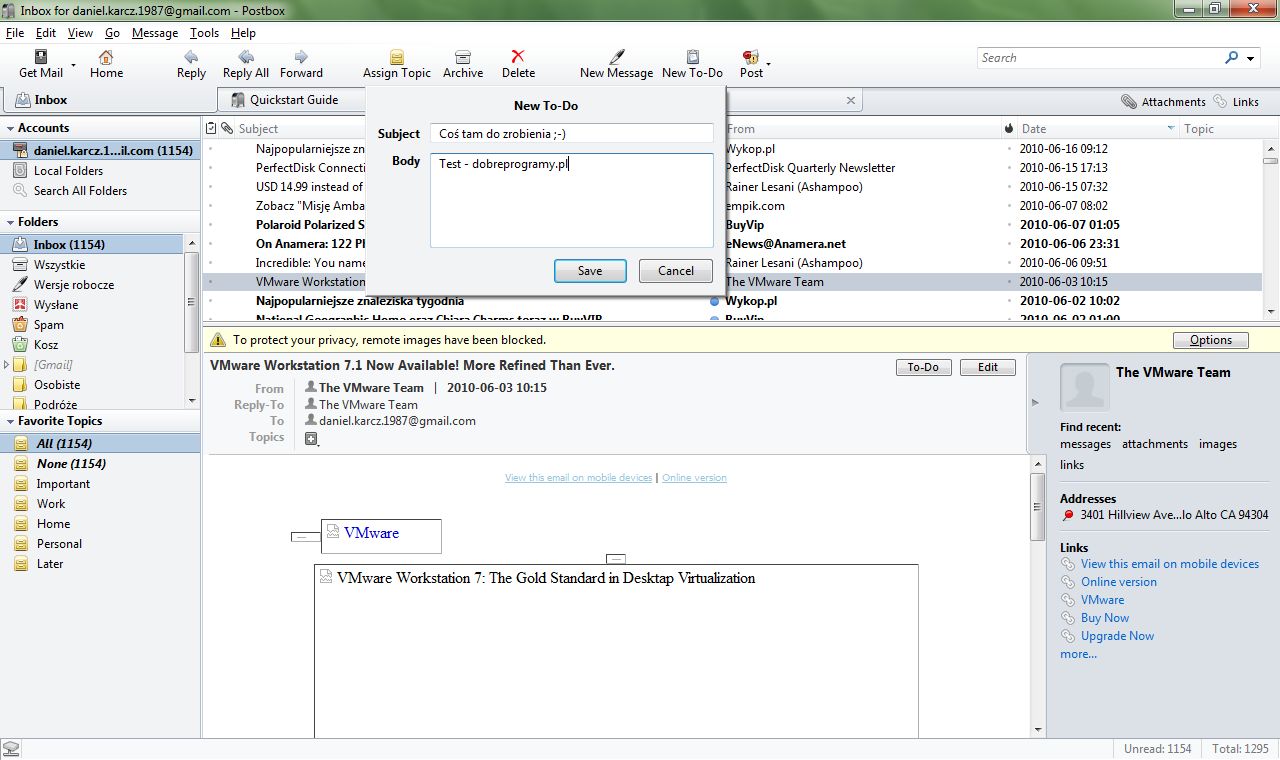Click the Reply All toolbar icon
This screenshot has width=1280, height=760.
pos(245,57)
